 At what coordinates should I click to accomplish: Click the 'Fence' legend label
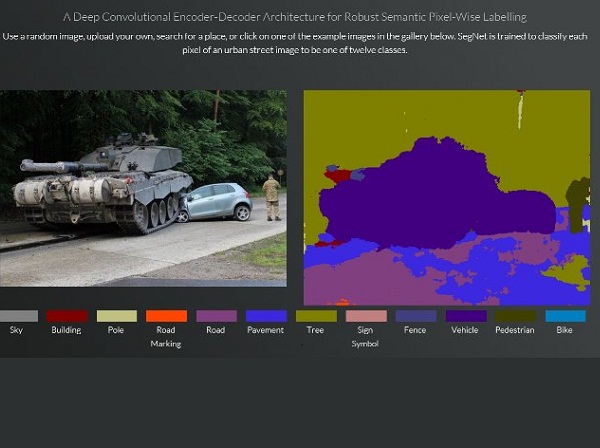[x=415, y=330]
